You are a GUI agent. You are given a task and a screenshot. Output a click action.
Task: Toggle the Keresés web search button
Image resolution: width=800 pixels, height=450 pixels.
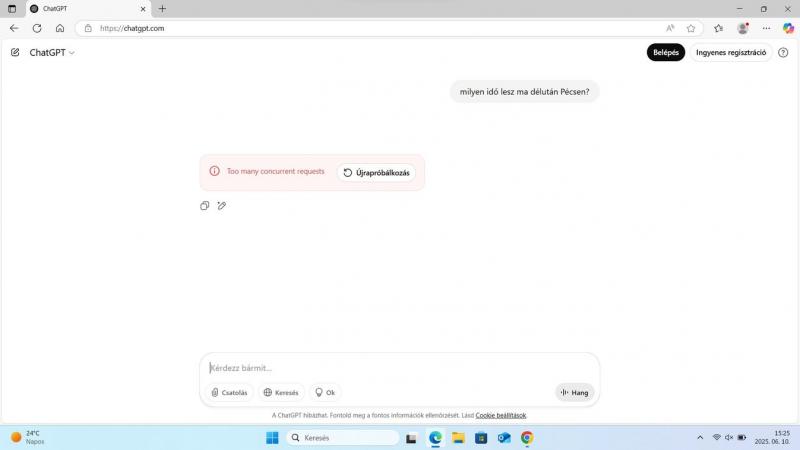pyautogui.click(x=281, y=392)
